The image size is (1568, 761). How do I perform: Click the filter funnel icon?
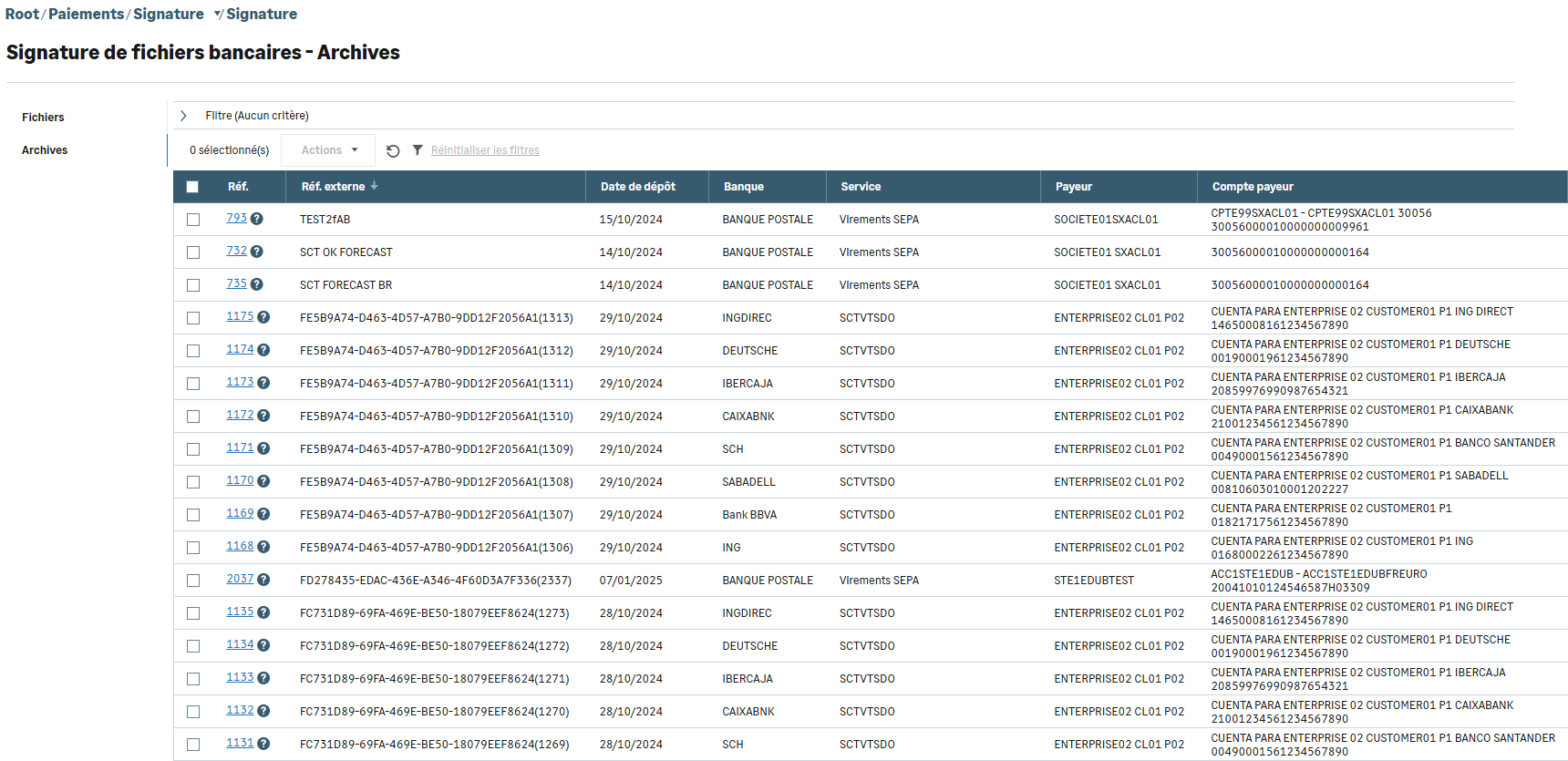click(x=418, y=150)
